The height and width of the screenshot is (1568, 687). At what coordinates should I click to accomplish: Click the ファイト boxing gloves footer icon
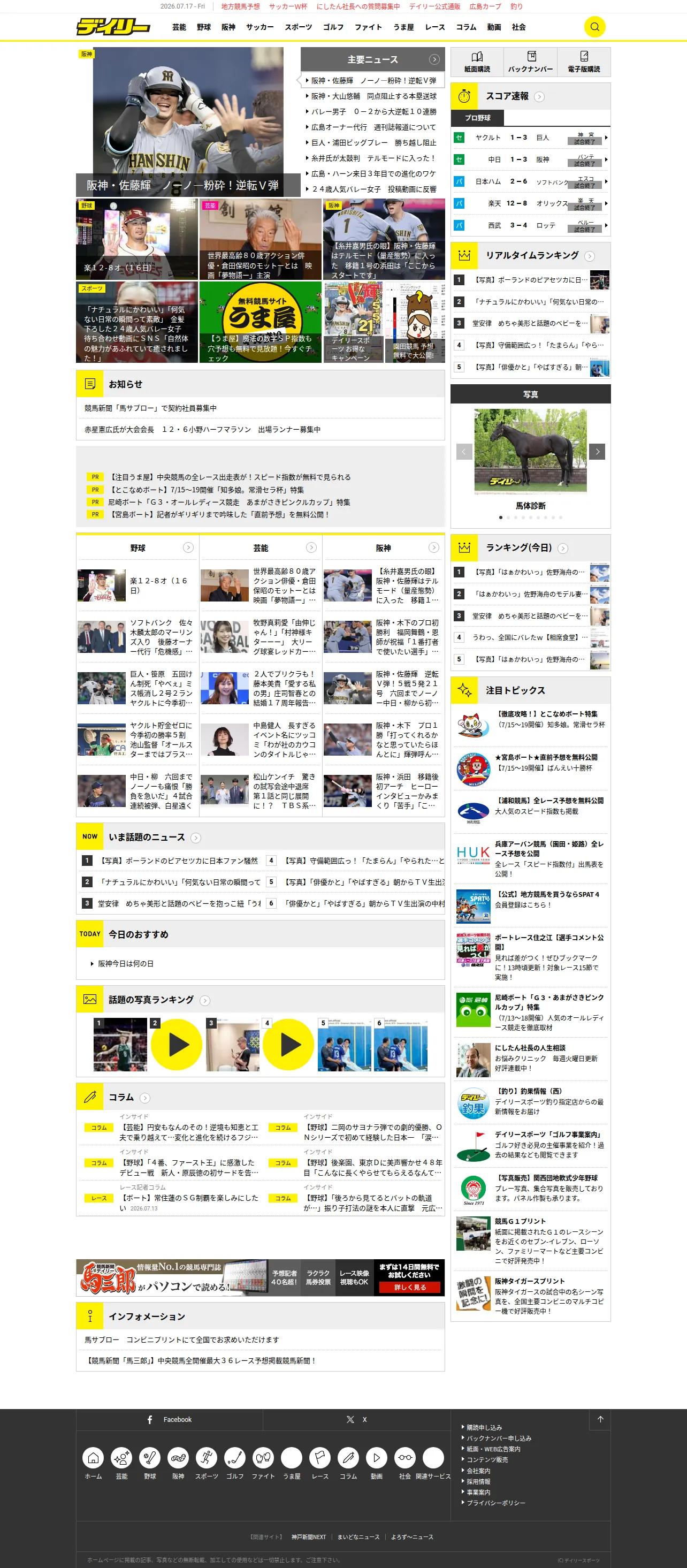tap(263, 1457)
